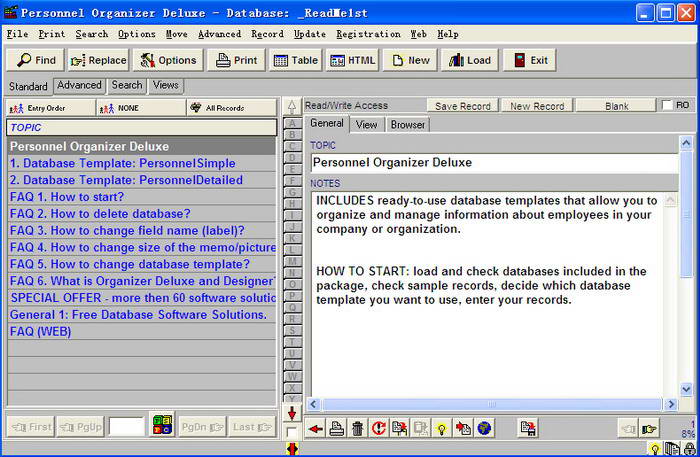Click the up arrow above alphabet index
This screenshot has height=457, width=700.
[292, 107]
